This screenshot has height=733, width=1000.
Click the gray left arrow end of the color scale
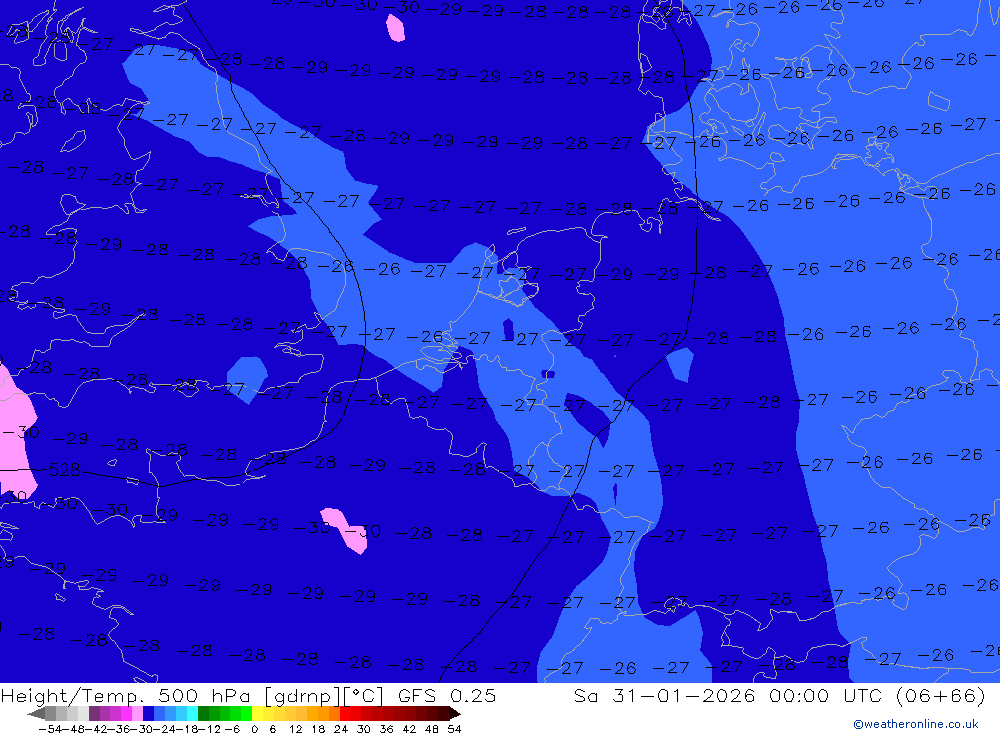coord(36,714)
